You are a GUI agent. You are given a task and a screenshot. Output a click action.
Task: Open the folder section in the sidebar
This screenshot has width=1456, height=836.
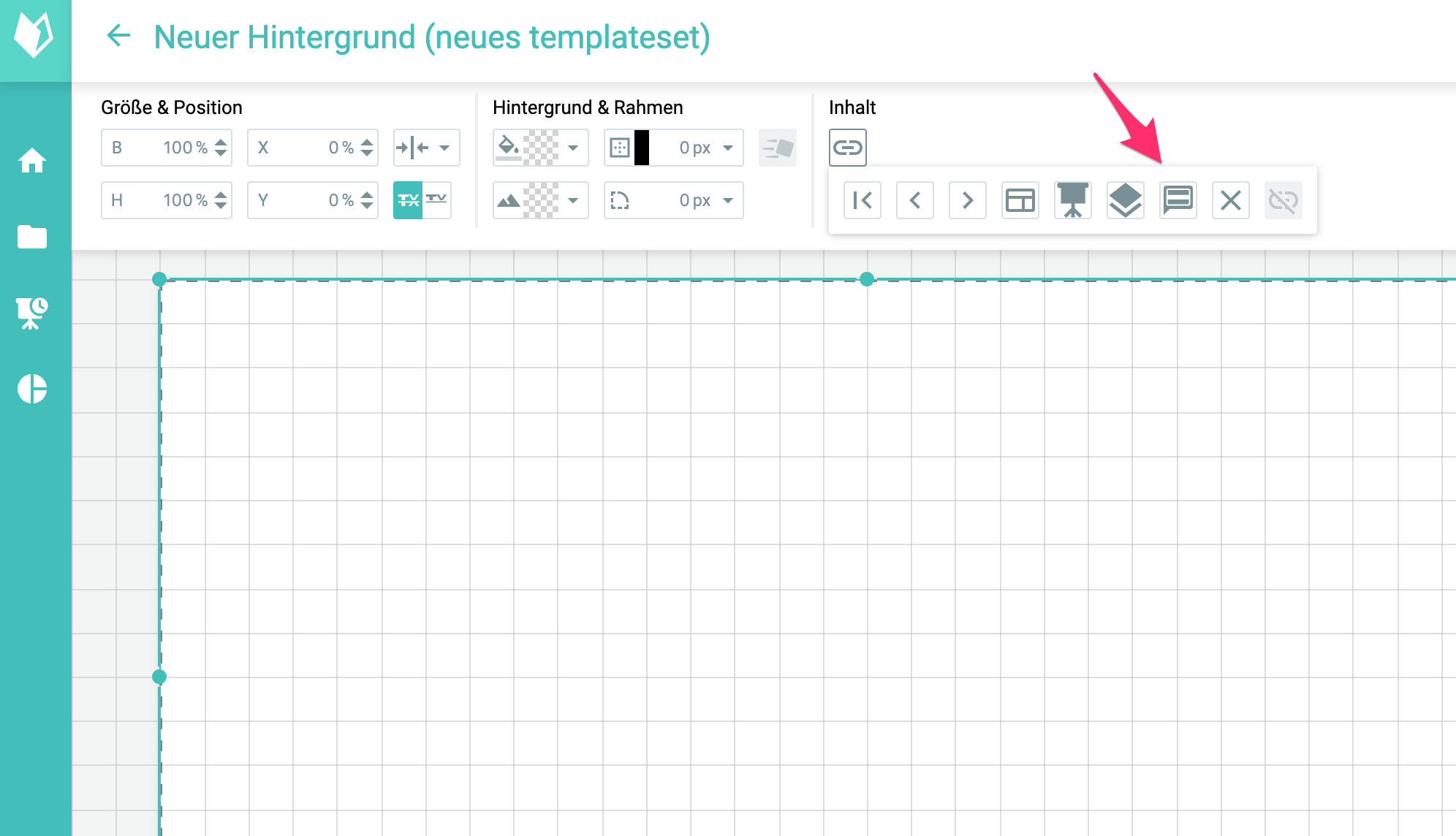[32, 237]
